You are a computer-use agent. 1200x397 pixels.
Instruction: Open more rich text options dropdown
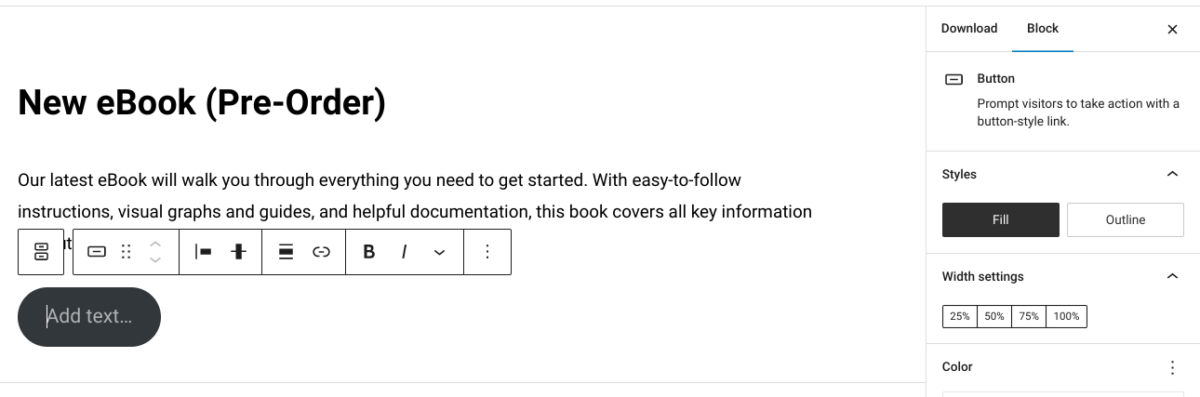439,252
